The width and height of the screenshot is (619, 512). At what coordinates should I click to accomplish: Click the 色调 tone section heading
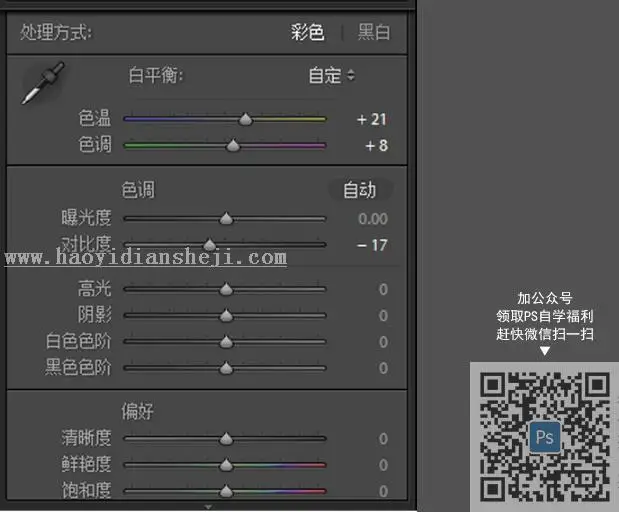coord(138,190)
